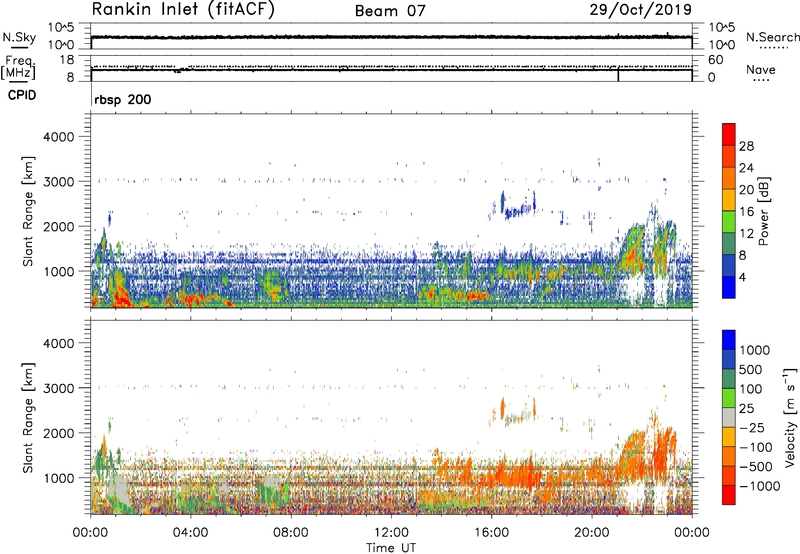Click the "04:00" time axis label
This screenshot has height=554, width=800.
190,533
